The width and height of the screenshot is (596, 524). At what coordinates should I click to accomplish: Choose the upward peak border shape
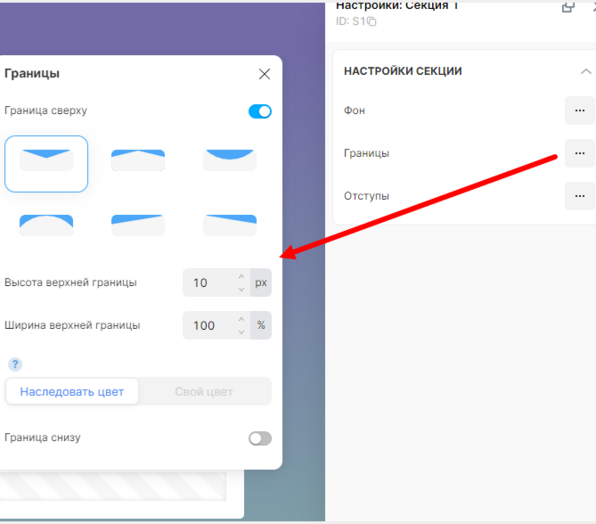[x=138, y=160]
